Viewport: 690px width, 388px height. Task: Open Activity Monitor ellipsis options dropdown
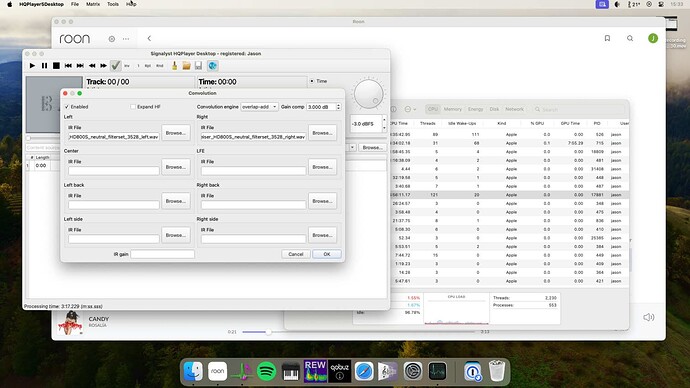click(410, 109)
